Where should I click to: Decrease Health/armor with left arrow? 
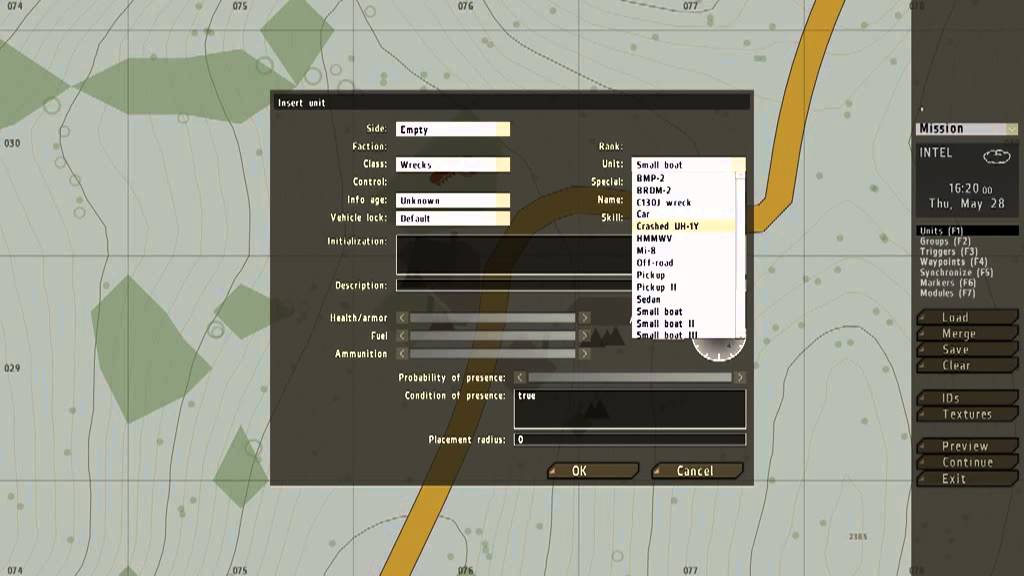coord(402,318)
